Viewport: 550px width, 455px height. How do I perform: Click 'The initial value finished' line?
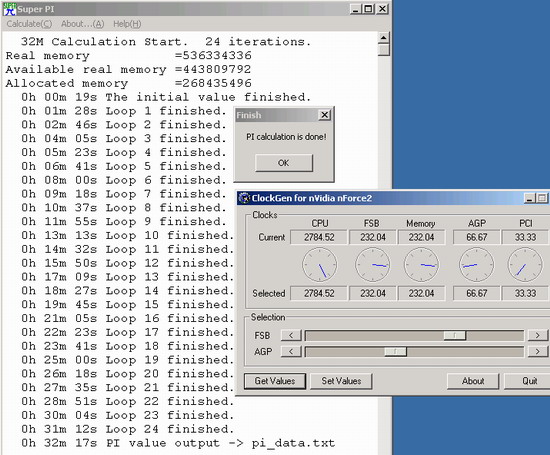[166, 97]
